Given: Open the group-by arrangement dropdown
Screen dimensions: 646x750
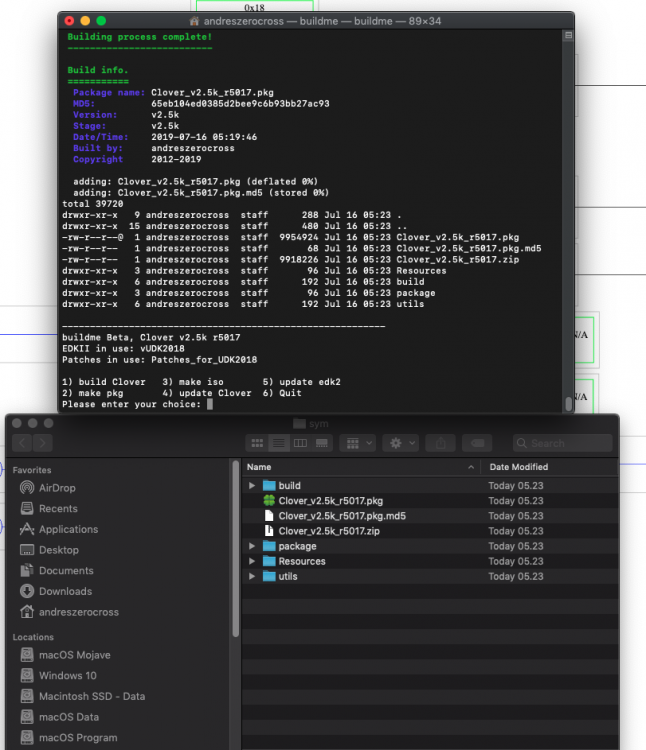Looking at the screenshot, I should click(358, 443).
